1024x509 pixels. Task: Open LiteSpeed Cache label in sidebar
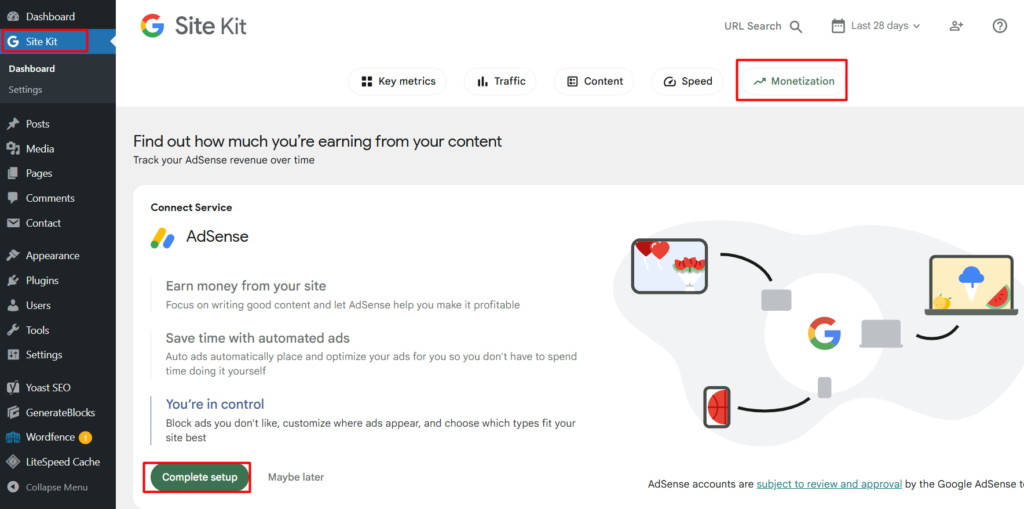63,462
